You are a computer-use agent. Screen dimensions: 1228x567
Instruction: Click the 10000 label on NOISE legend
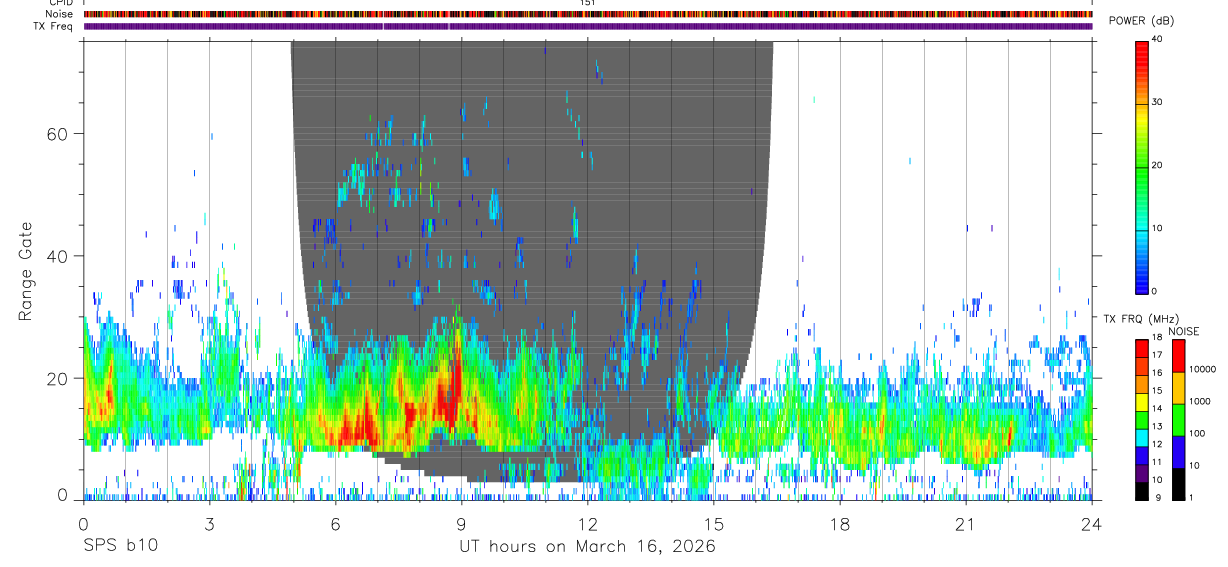1202,370
